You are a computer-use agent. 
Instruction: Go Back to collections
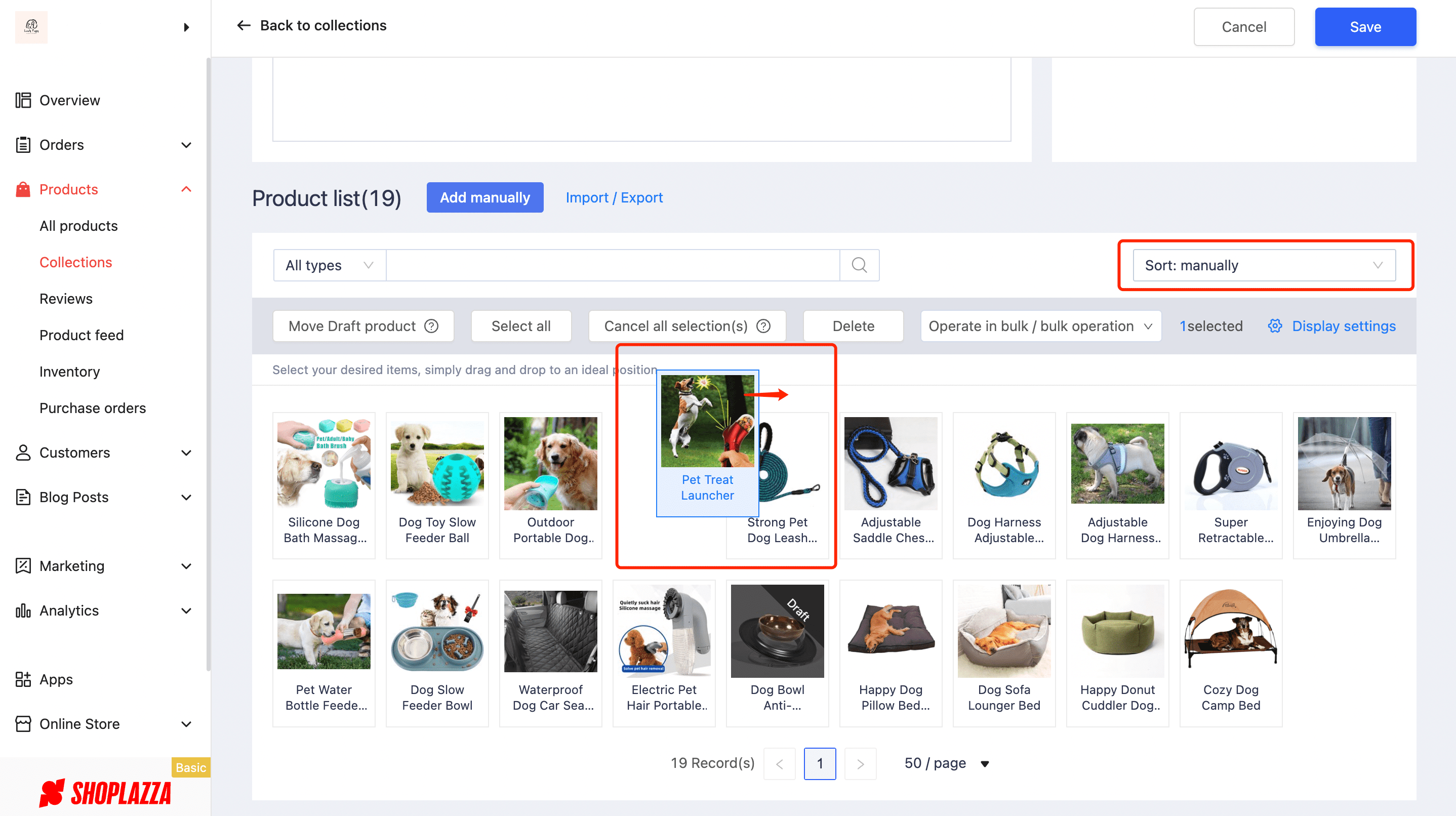[x=322, y=25]
